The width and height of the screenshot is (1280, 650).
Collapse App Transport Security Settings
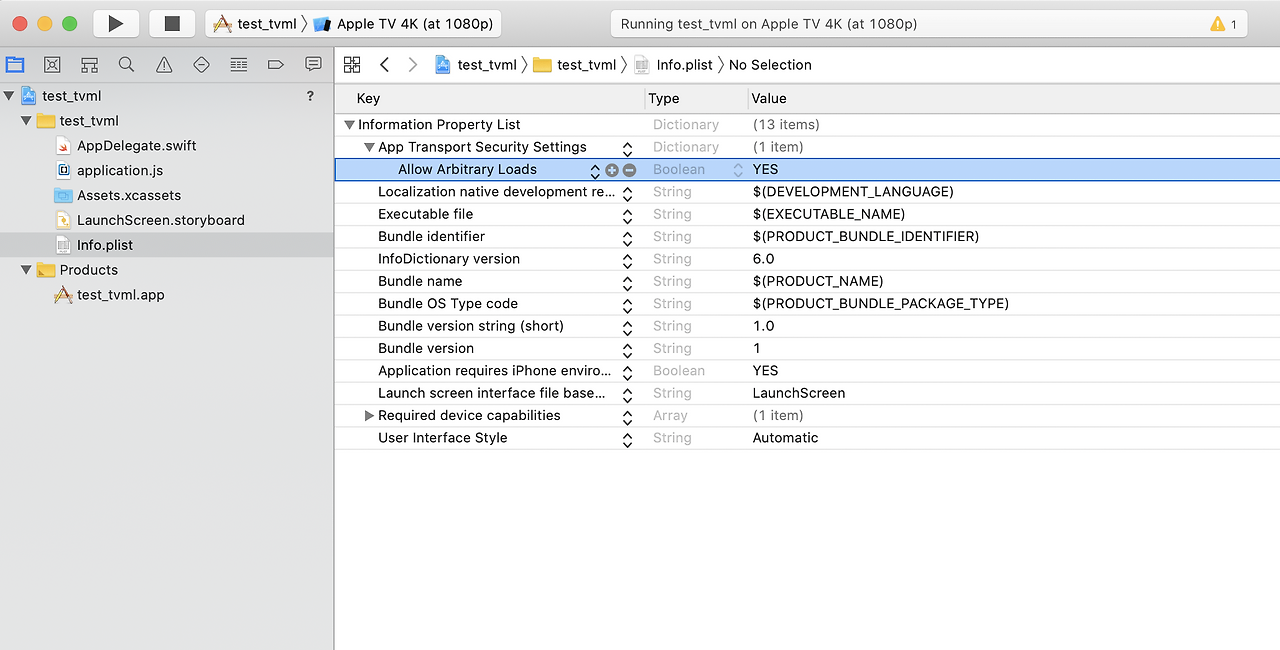coord(369,147)
